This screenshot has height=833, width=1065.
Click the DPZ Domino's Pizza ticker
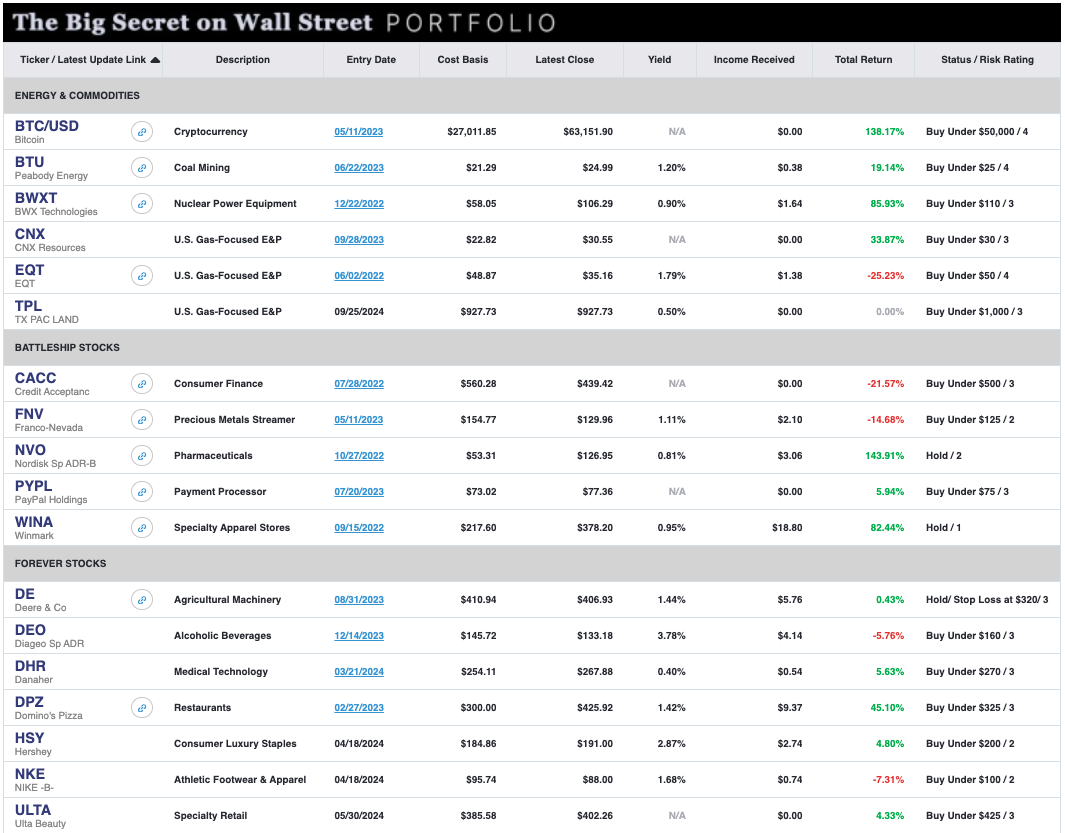coord(29,703)
